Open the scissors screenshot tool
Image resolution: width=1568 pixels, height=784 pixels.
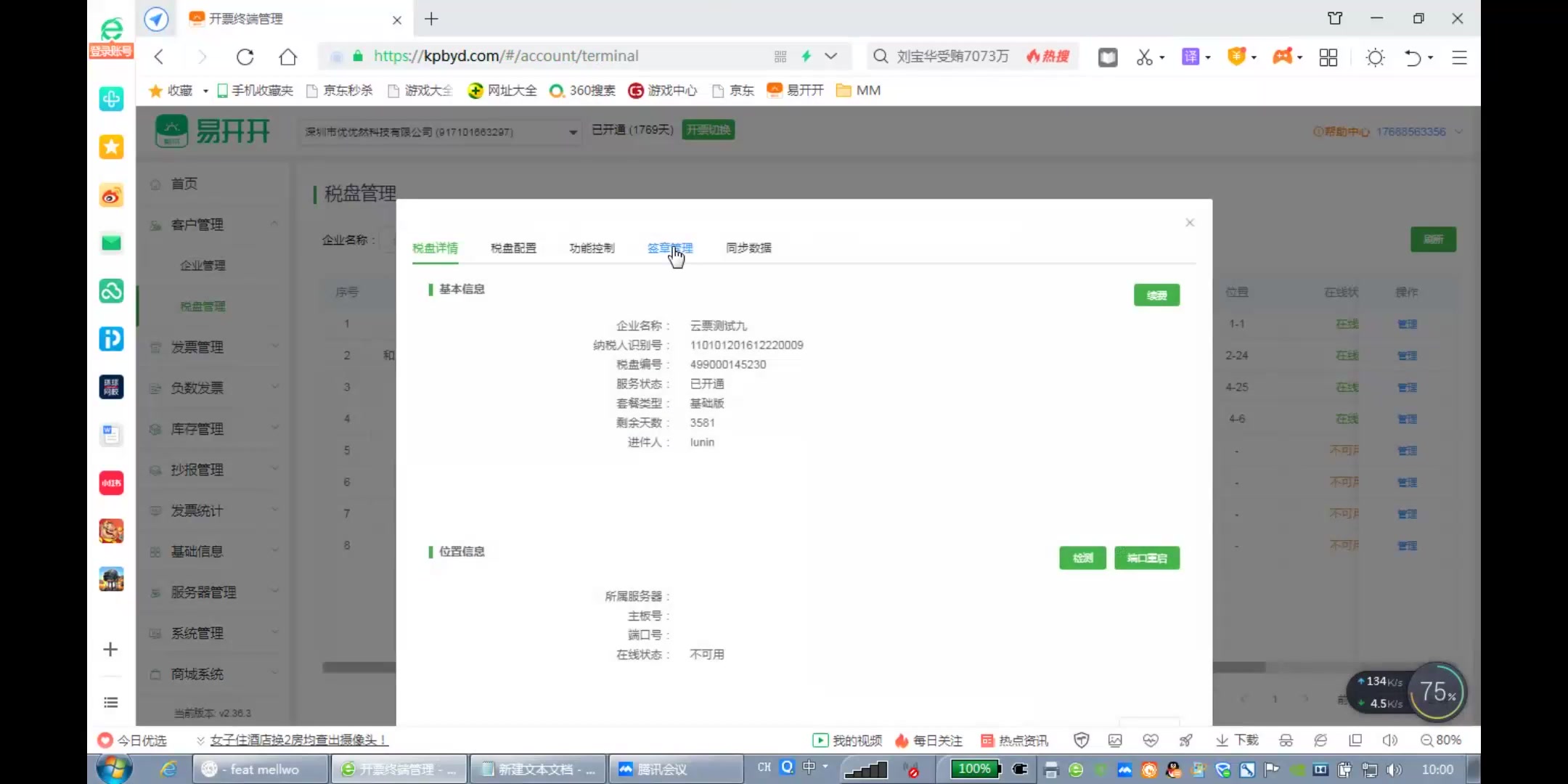pos(1144,57)
